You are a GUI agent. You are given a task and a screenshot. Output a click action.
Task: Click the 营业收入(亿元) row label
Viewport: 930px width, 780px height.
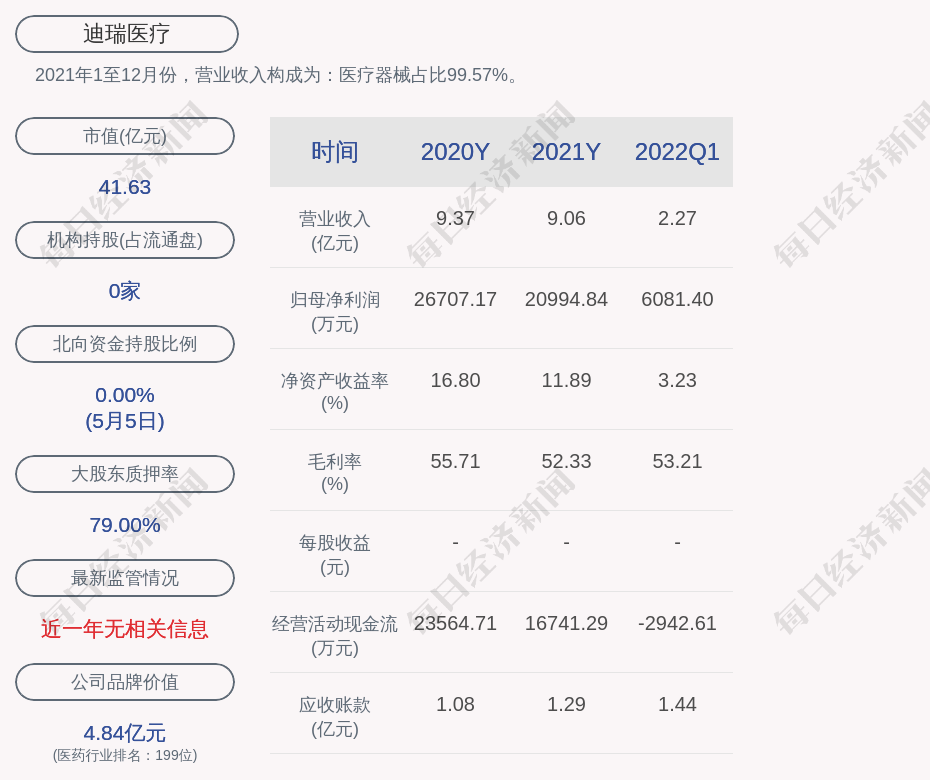[335, 230]
